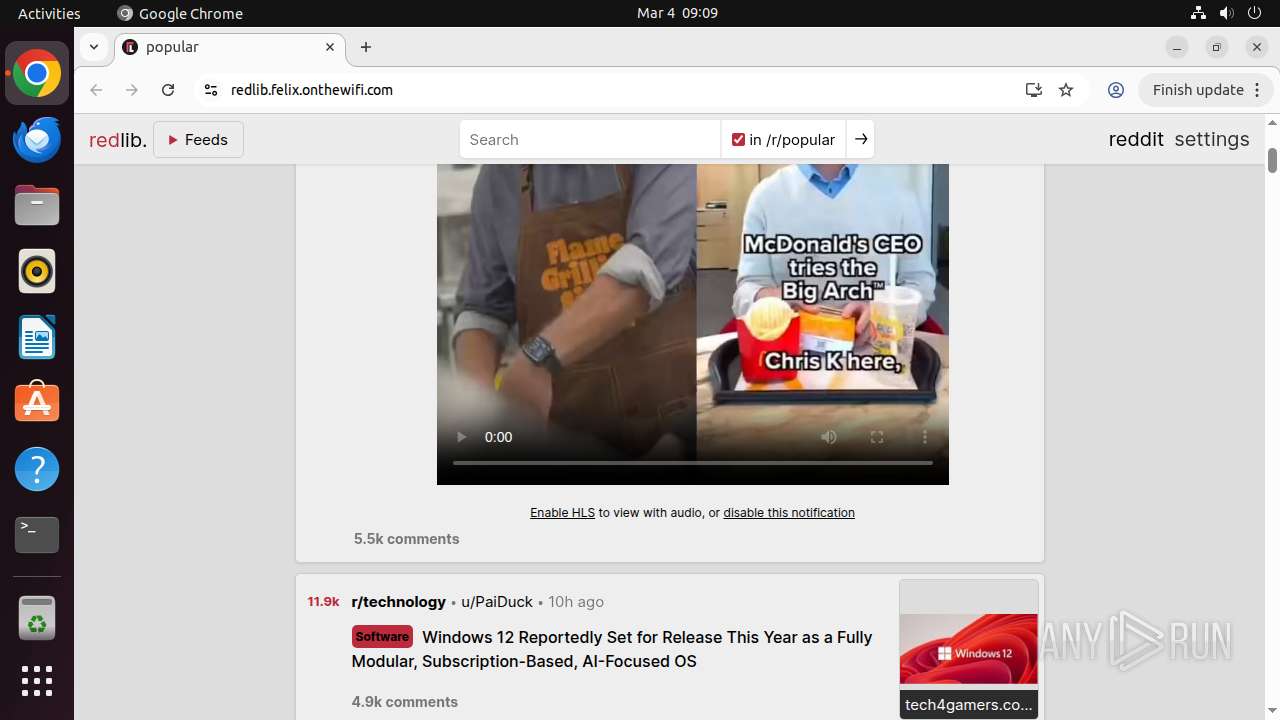1280x720 pixels.
Task: Toggle the in /r/popular checkbox
Action: (738, 140)
